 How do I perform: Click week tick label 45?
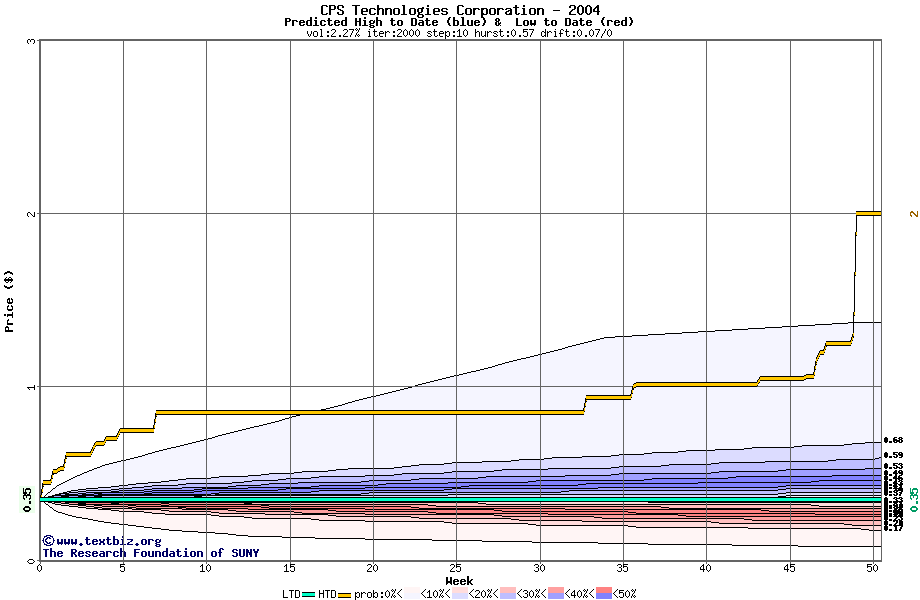tap(789, 568)
